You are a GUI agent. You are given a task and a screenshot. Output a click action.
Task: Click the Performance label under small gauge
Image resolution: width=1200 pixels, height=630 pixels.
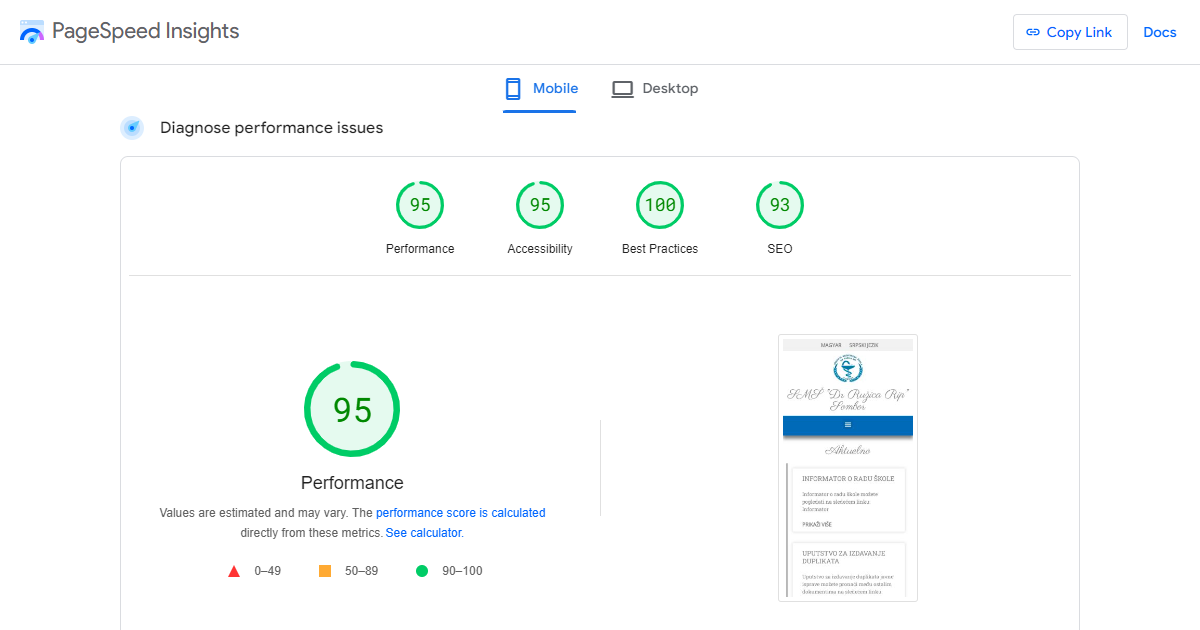(x=420, y=249)
